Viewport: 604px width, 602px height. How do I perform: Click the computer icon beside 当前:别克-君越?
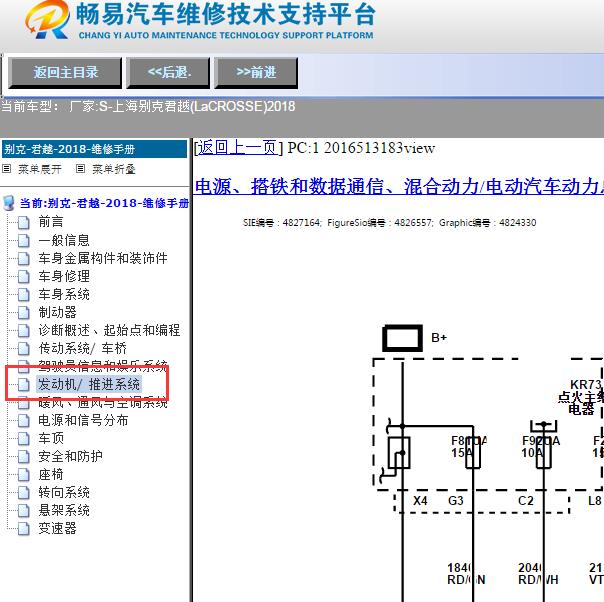(8, 203)
